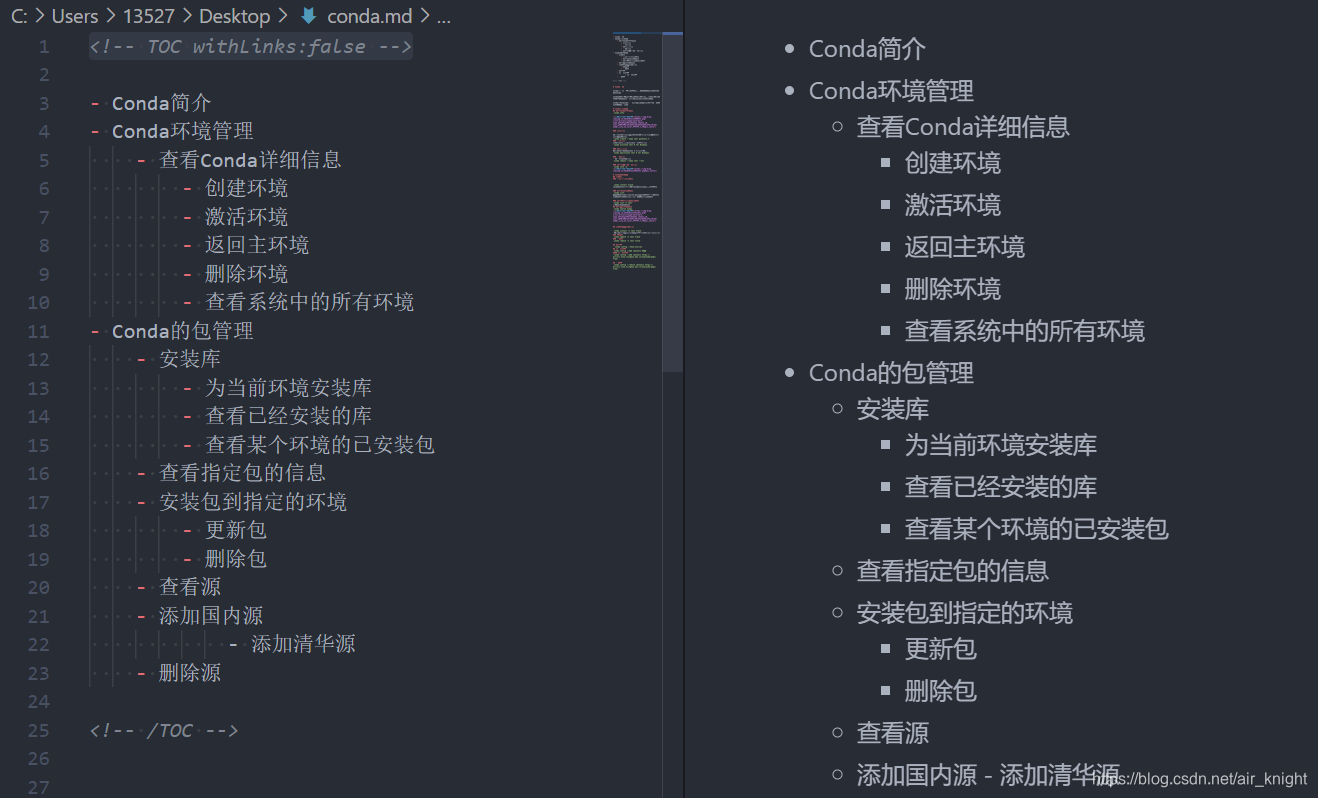
Task: Click '安装包到指定的环境' in the preview
Action: click(x=965, y=613)
